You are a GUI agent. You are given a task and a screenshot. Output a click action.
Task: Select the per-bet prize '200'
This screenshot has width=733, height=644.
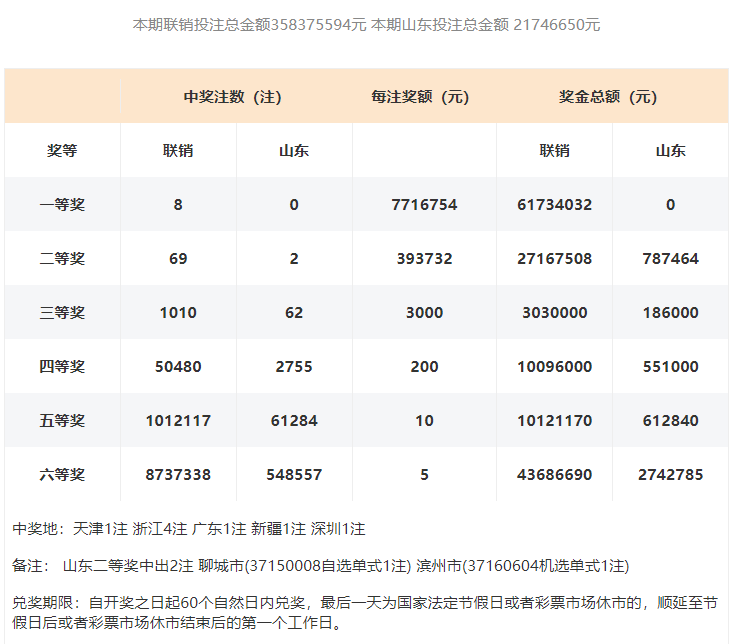(424, 366)
